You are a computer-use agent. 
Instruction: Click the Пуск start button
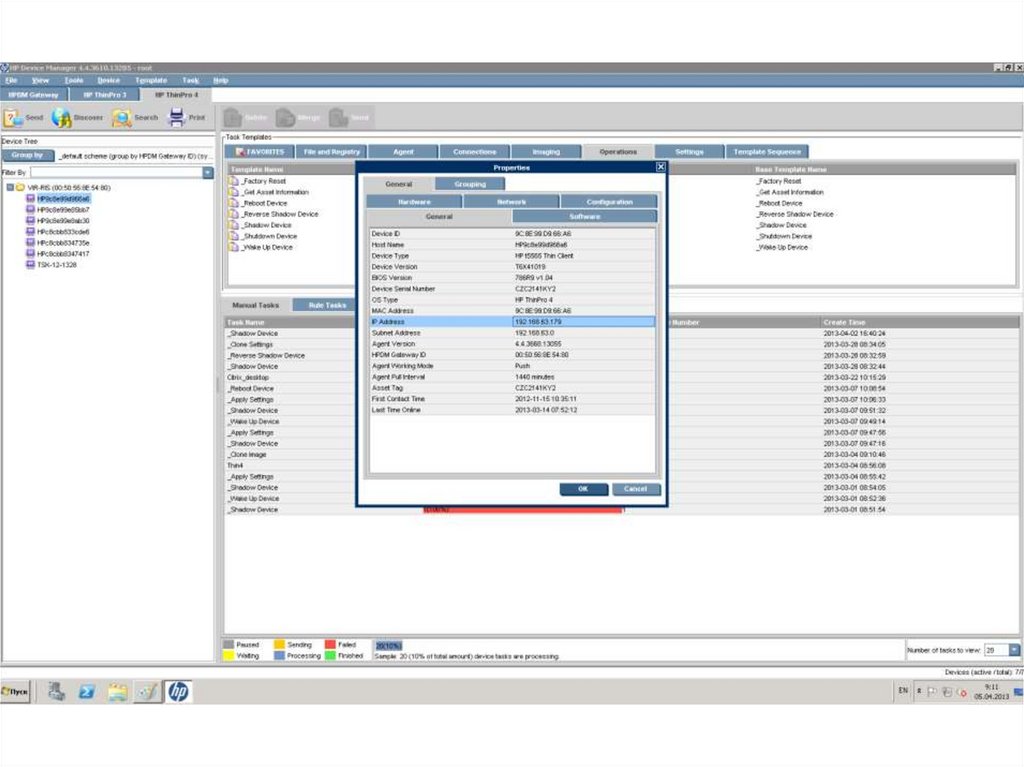click(x=15, y=691)
